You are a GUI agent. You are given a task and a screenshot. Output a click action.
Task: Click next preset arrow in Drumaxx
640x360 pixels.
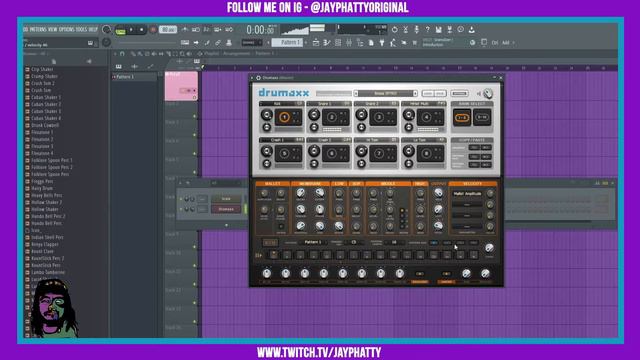click(415, 93)
